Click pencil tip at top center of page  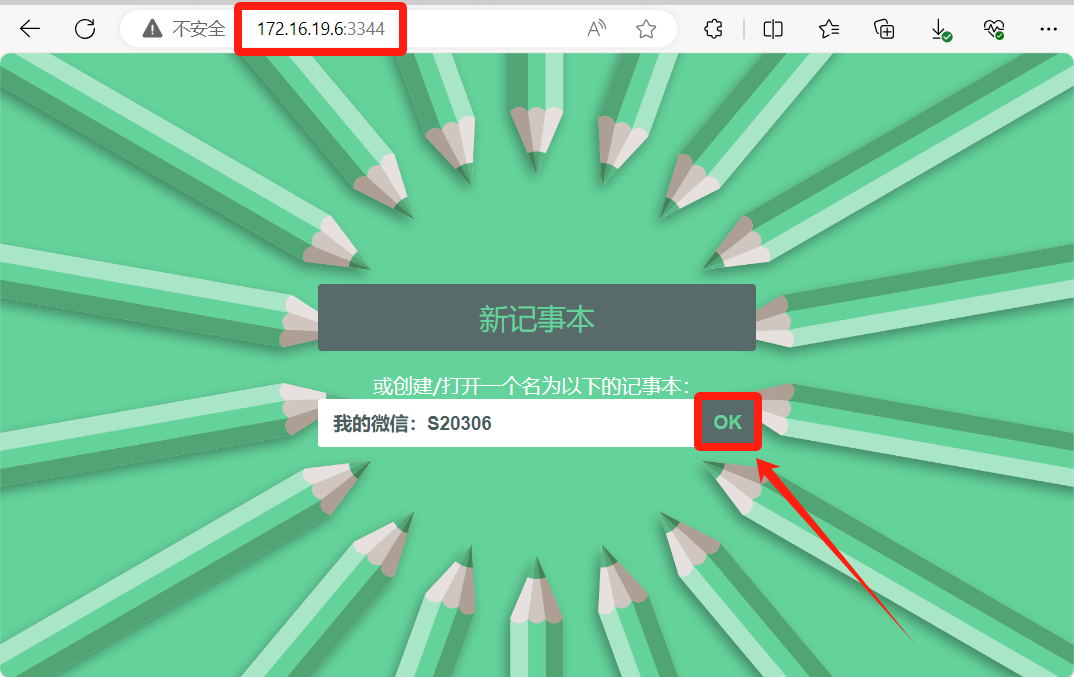tap(537, 160)
